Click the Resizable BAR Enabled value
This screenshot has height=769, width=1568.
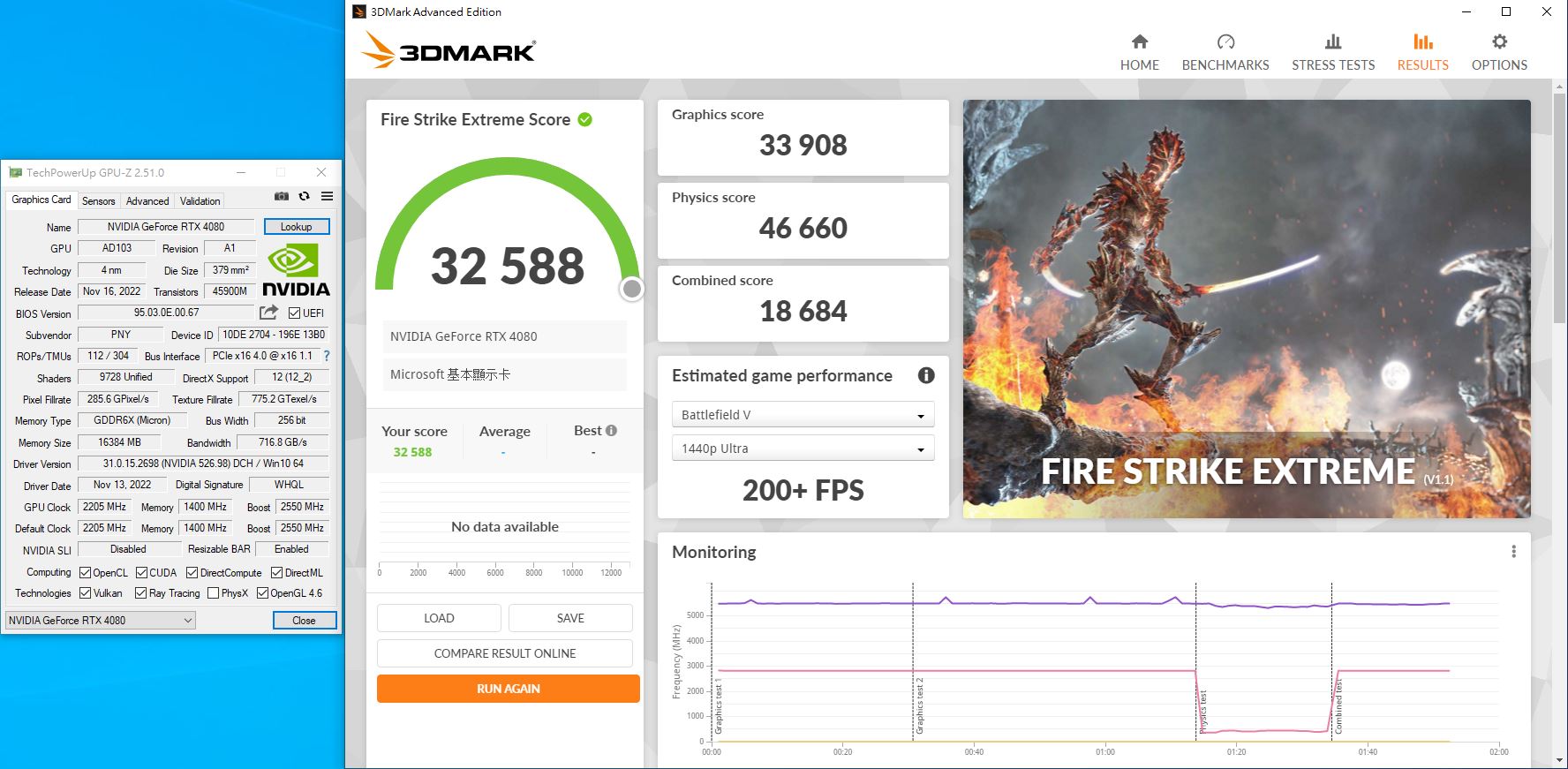click(x=291, y=549)
